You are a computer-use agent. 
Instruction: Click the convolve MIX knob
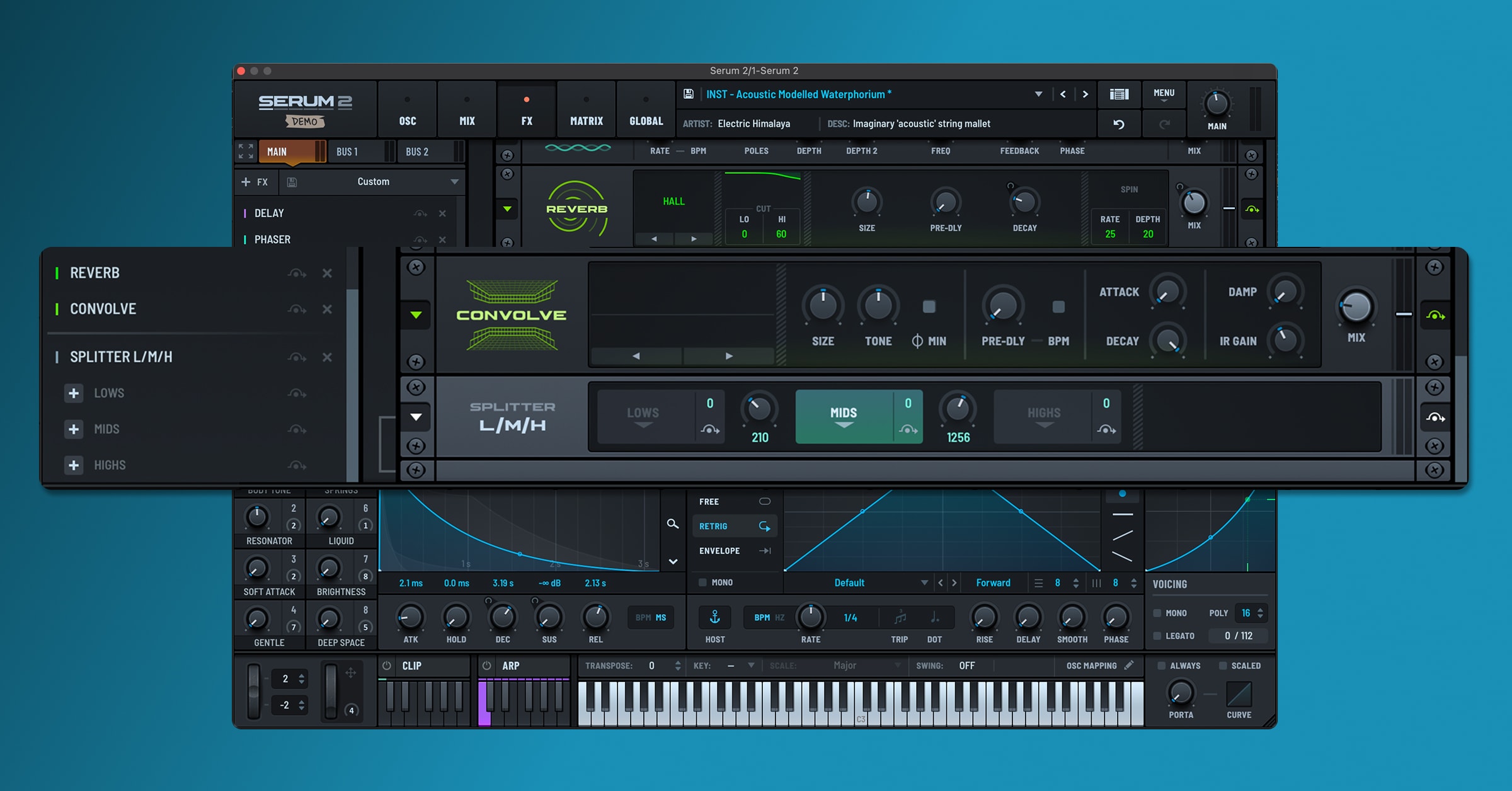tap(1356, 307)
